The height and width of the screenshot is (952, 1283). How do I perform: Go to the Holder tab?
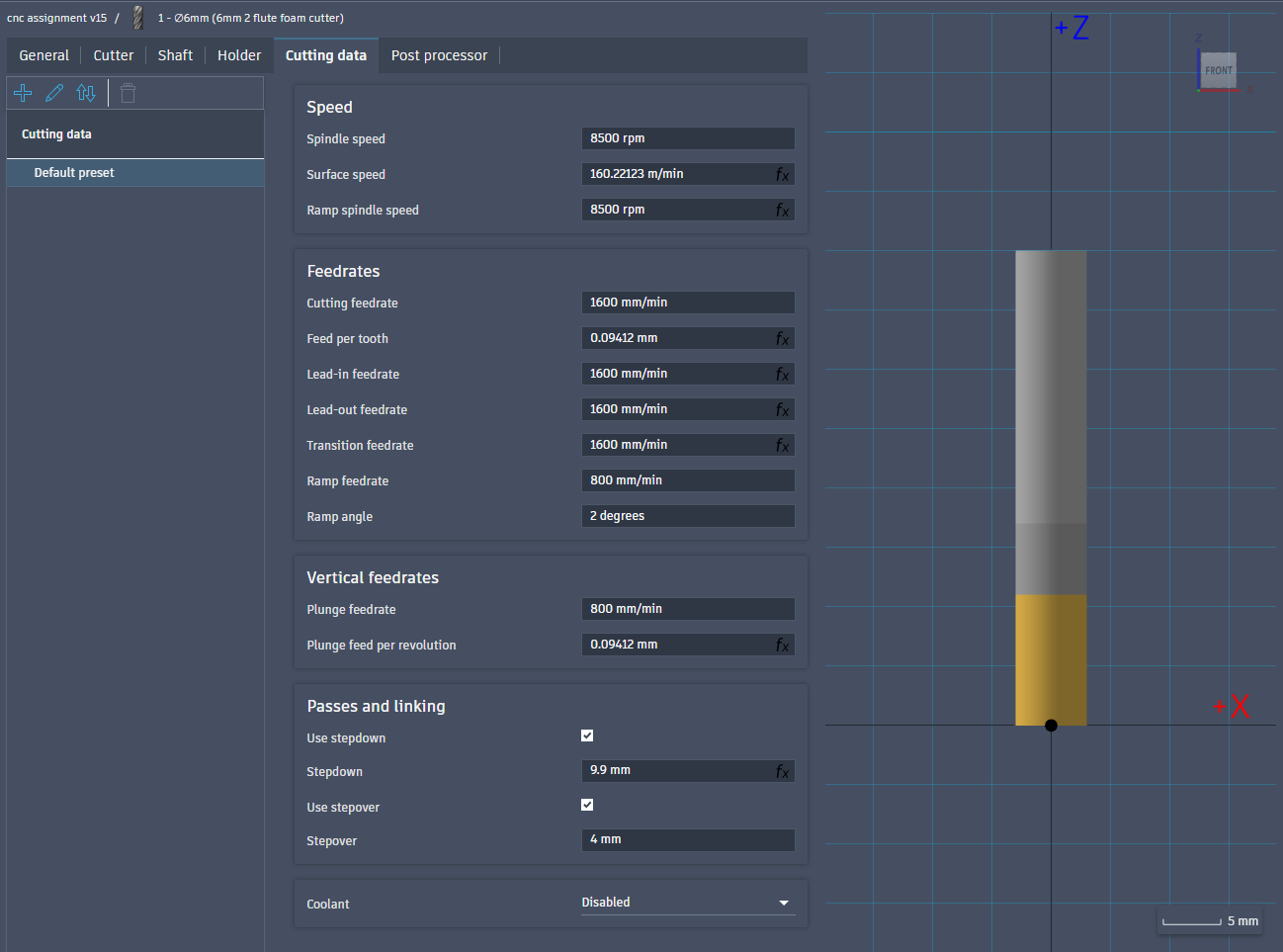[239, 55]
